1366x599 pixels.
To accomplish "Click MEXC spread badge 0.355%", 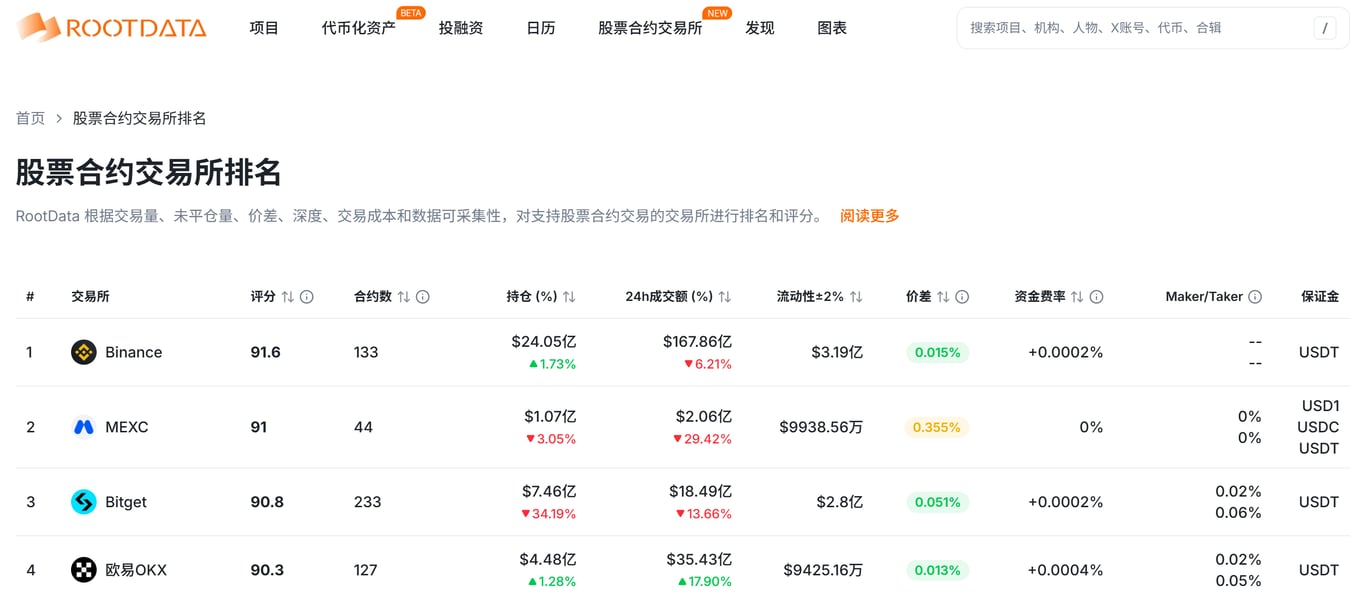I will click(x=937, y=427).
